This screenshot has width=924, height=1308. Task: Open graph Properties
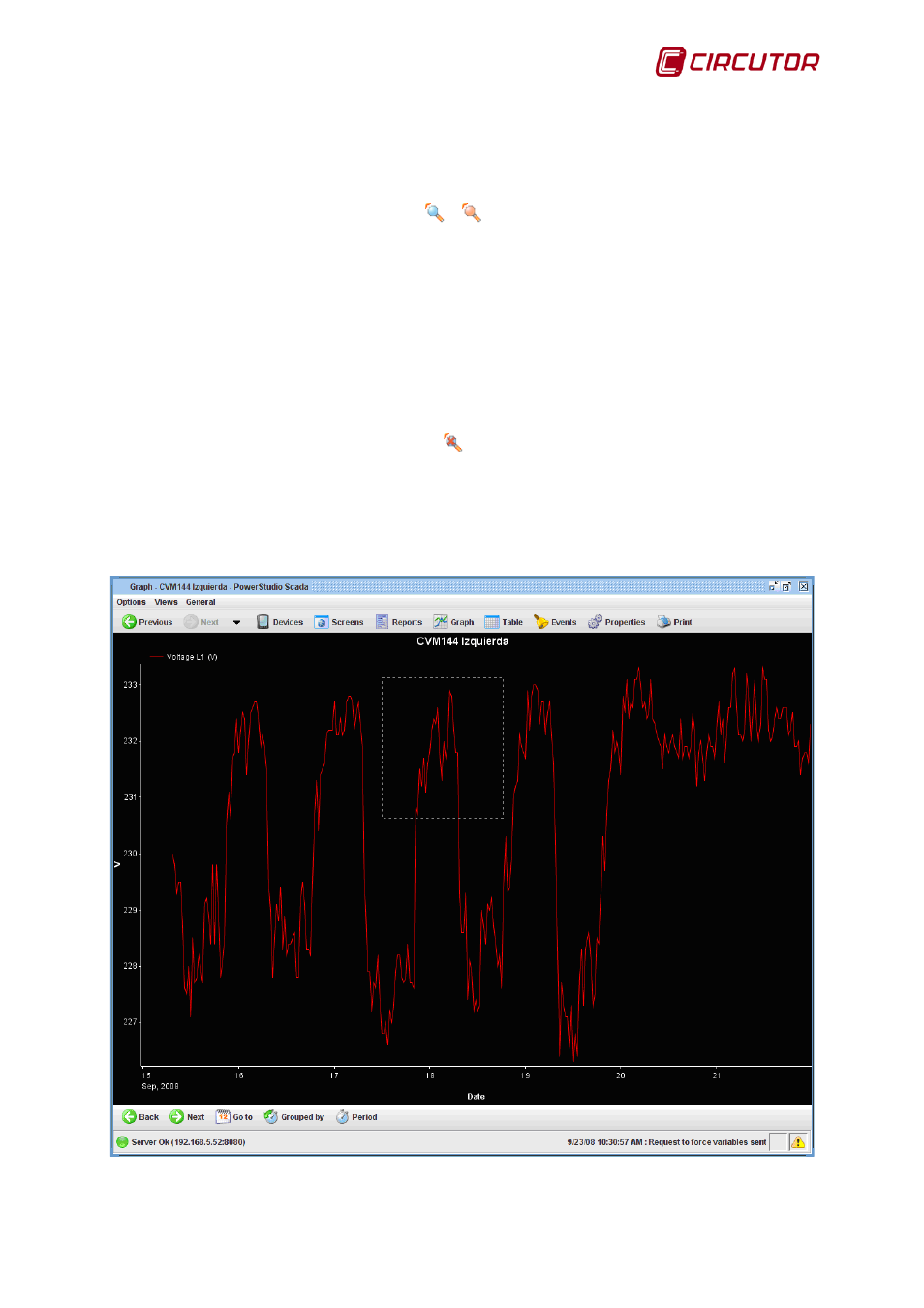[x=616, y=622]
